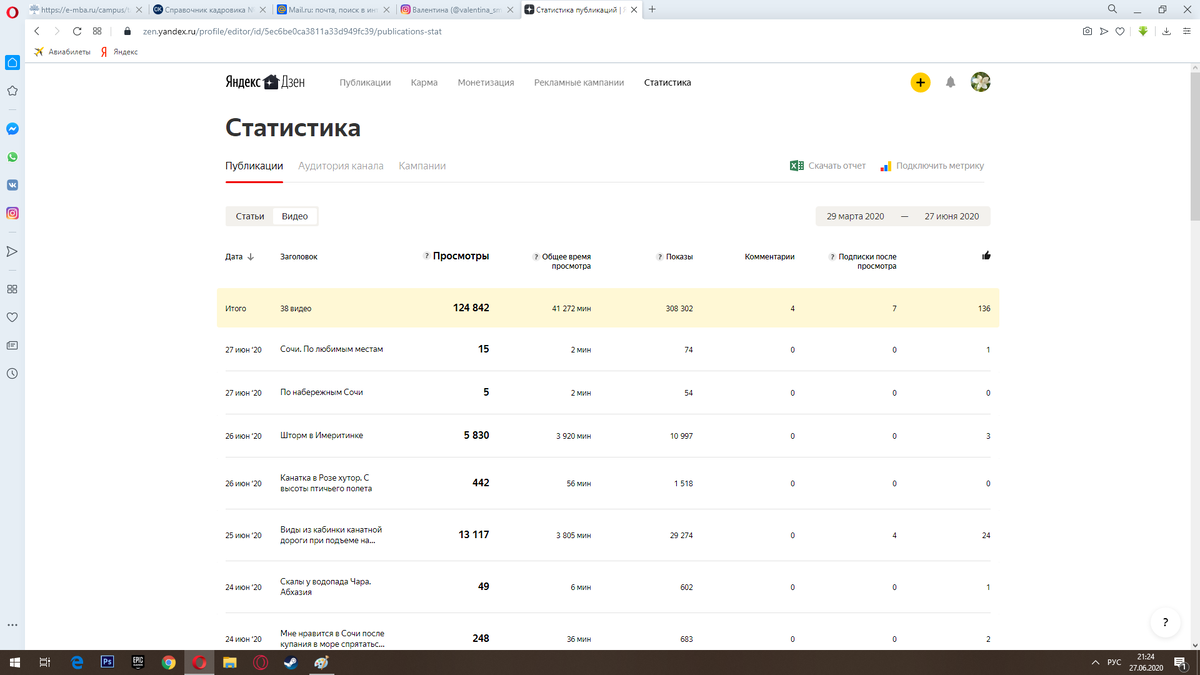Click the Просмотры column header
Screen dimensions: 1200x675
tap(461, 256)
